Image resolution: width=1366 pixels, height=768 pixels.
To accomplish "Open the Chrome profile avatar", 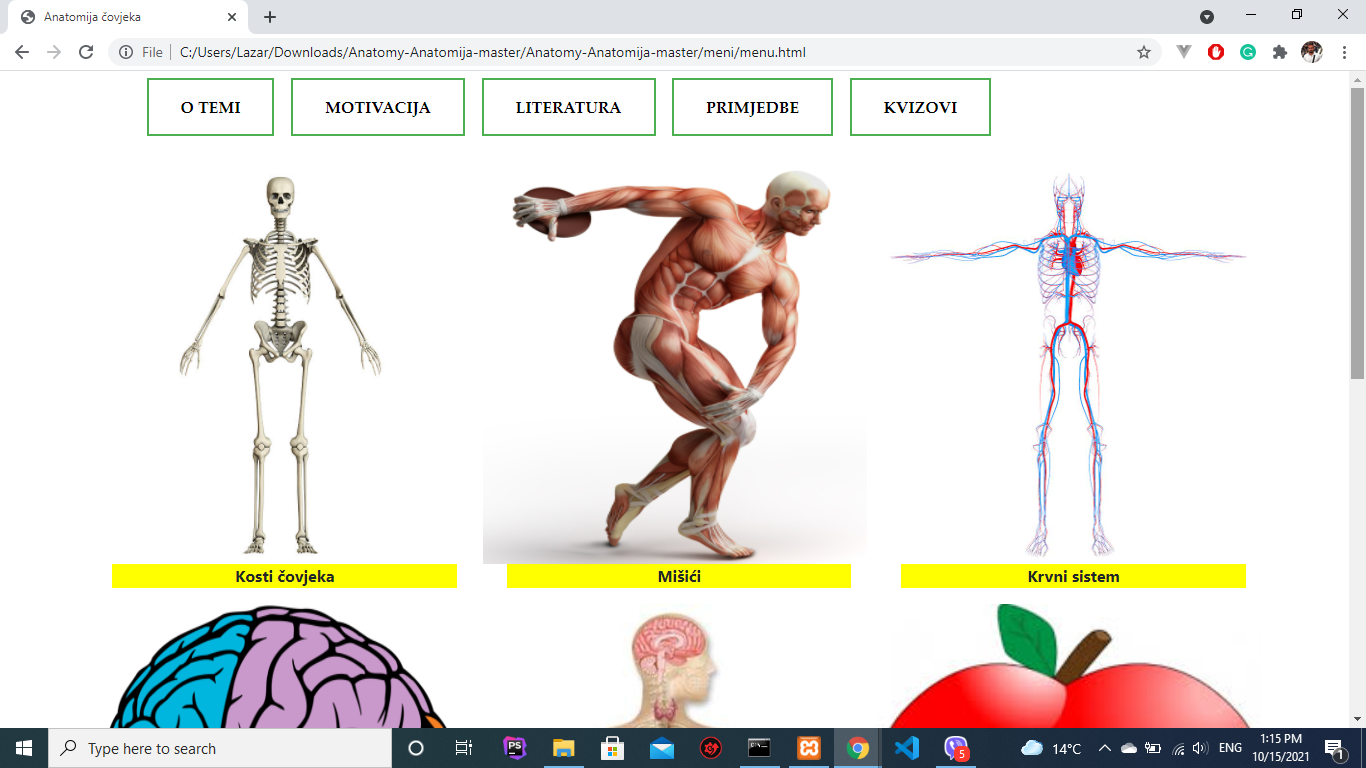I will coord(1312,52).
